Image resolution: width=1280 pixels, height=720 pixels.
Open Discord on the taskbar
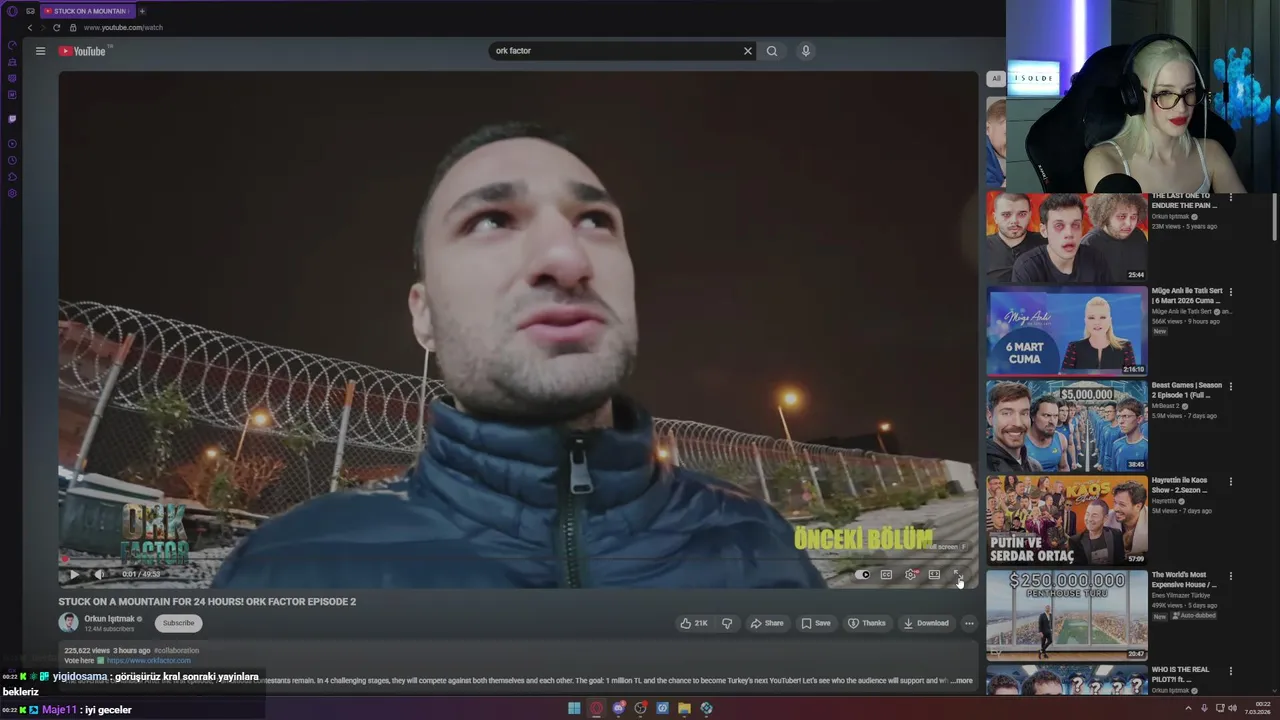619,708
